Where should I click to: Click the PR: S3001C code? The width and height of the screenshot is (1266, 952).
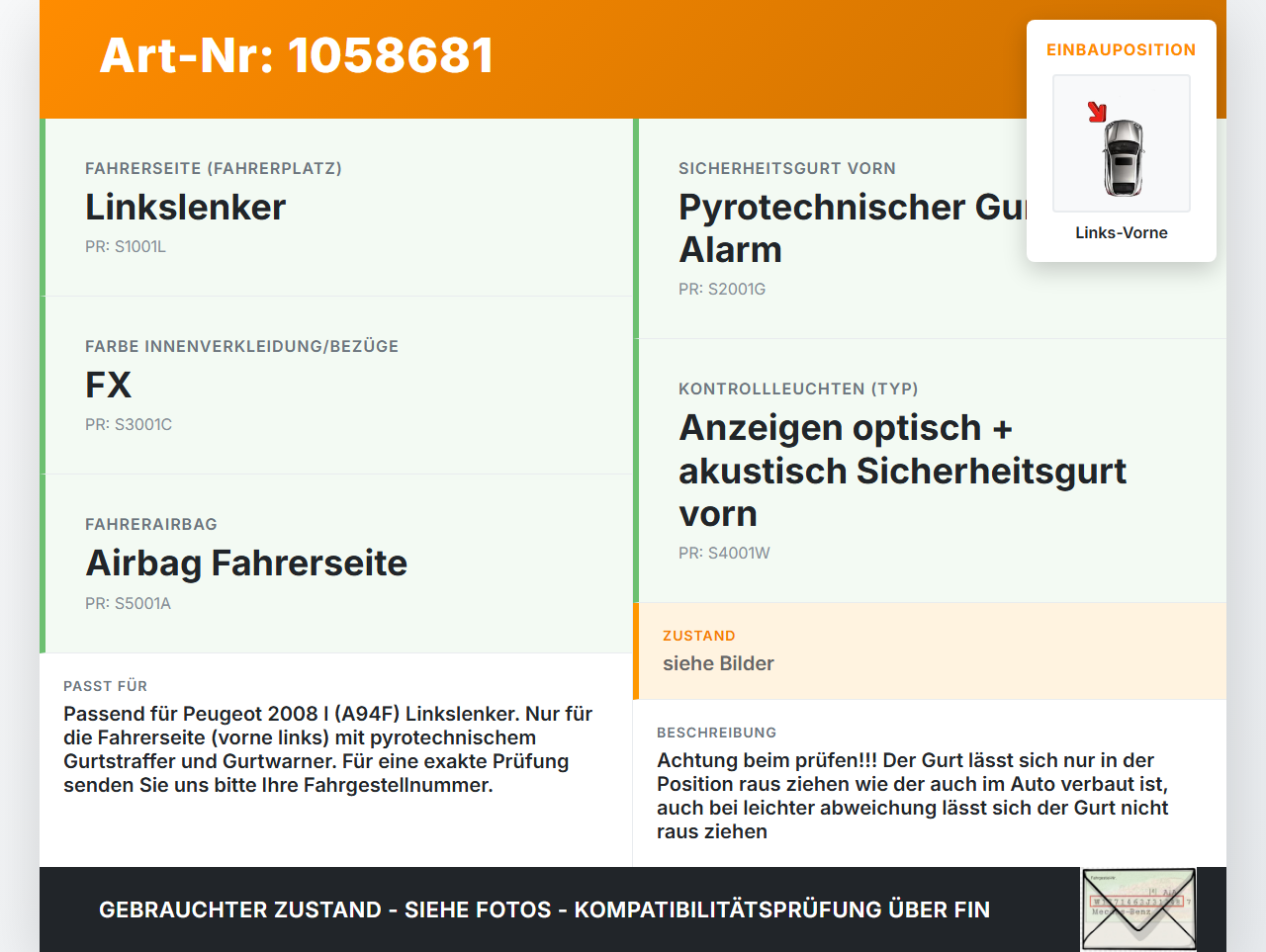pyautogui.click(x=129, y=424)
